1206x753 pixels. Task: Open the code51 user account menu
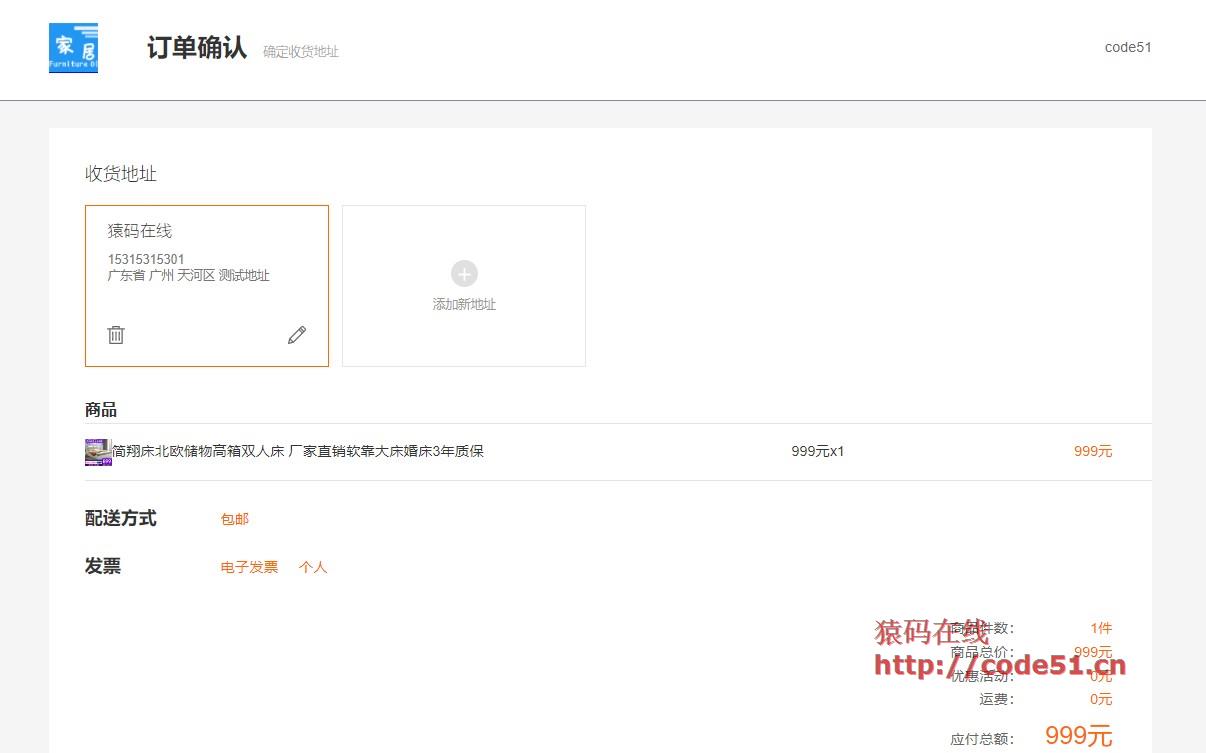(1128, 47)
